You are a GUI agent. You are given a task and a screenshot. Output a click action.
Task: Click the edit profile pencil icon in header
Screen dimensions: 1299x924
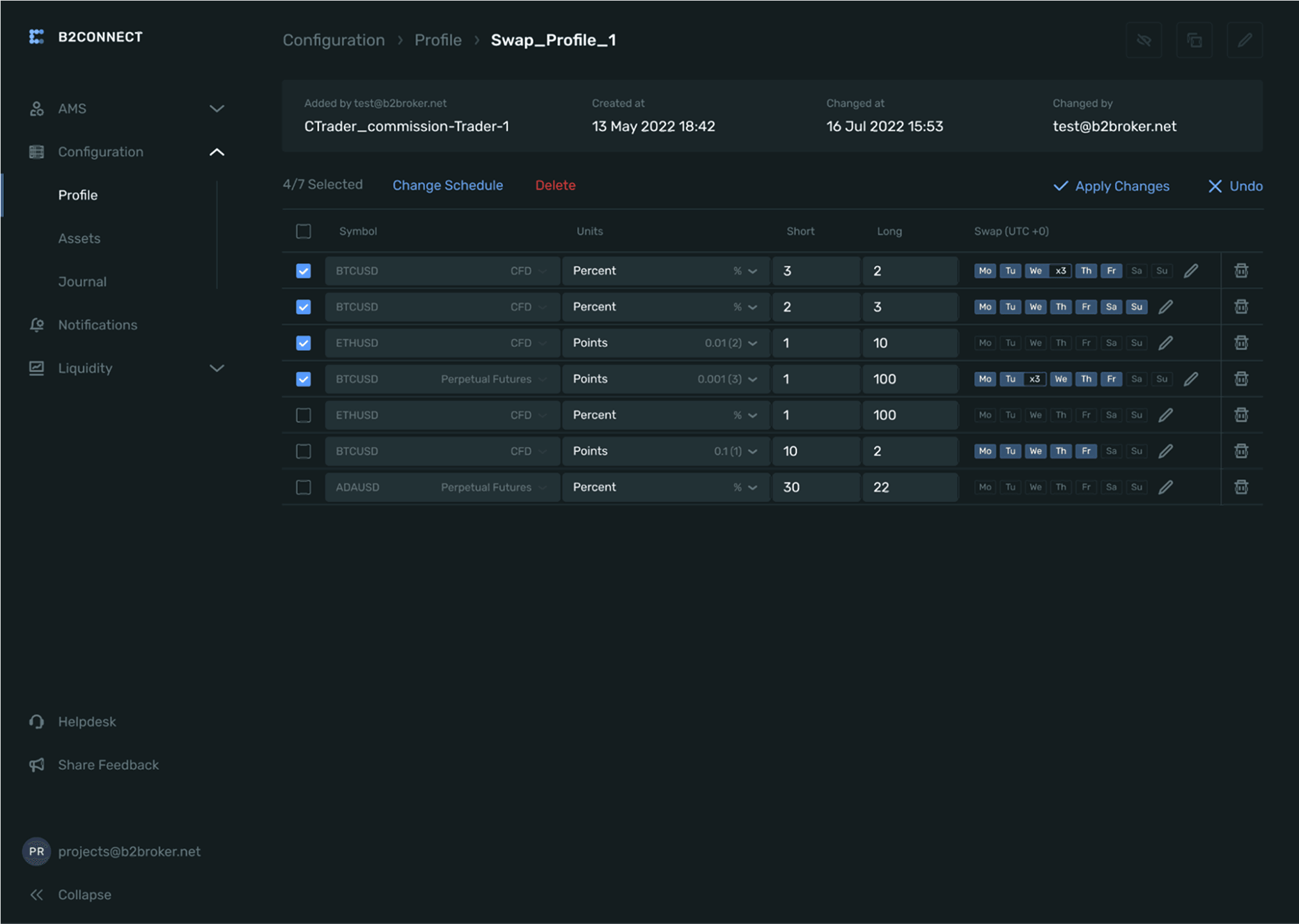1245,40
